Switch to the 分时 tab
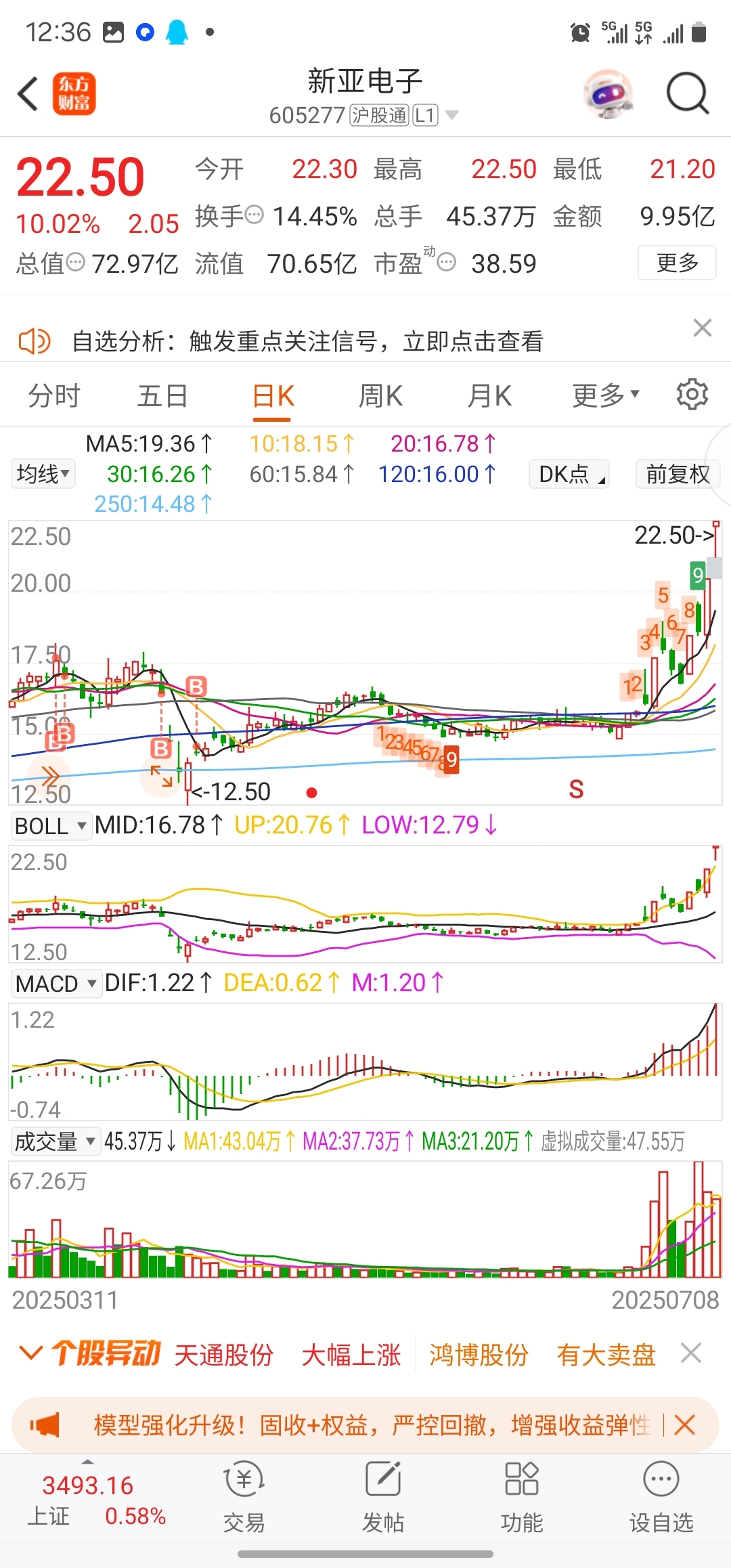 click(x=54, y=395)
